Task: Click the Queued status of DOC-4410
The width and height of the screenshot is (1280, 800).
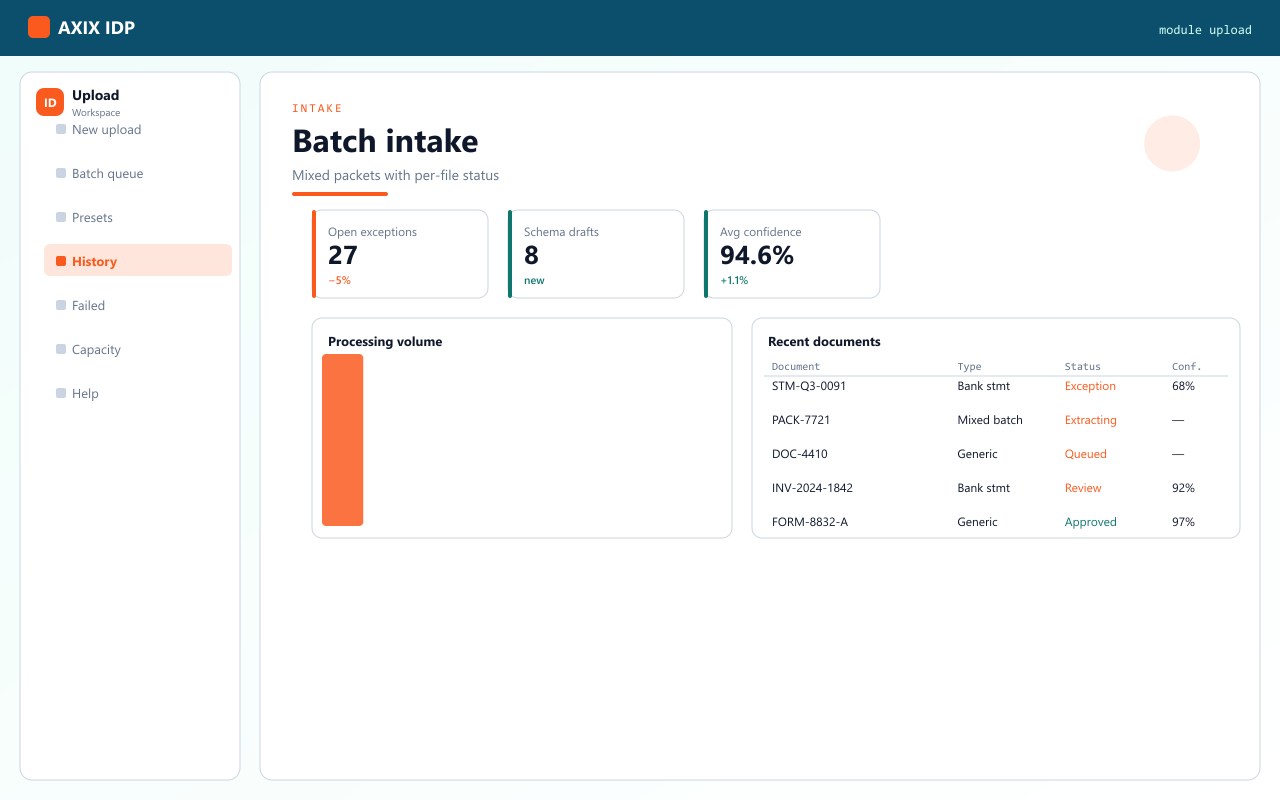Action: coord(1086,454)
